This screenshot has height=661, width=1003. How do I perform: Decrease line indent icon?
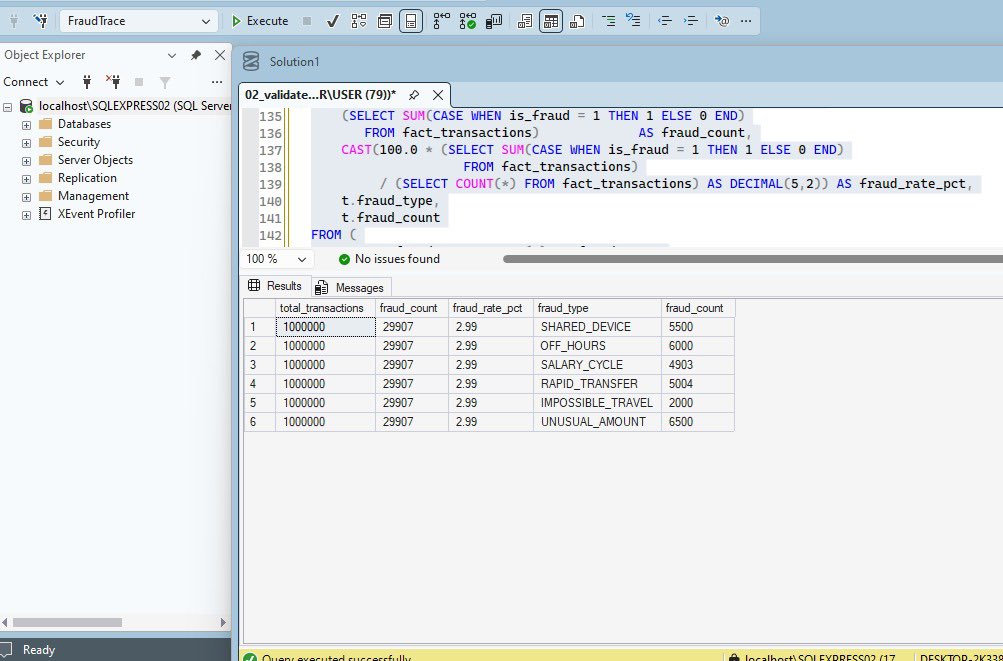pyautogui.click(x=665, y=21)
